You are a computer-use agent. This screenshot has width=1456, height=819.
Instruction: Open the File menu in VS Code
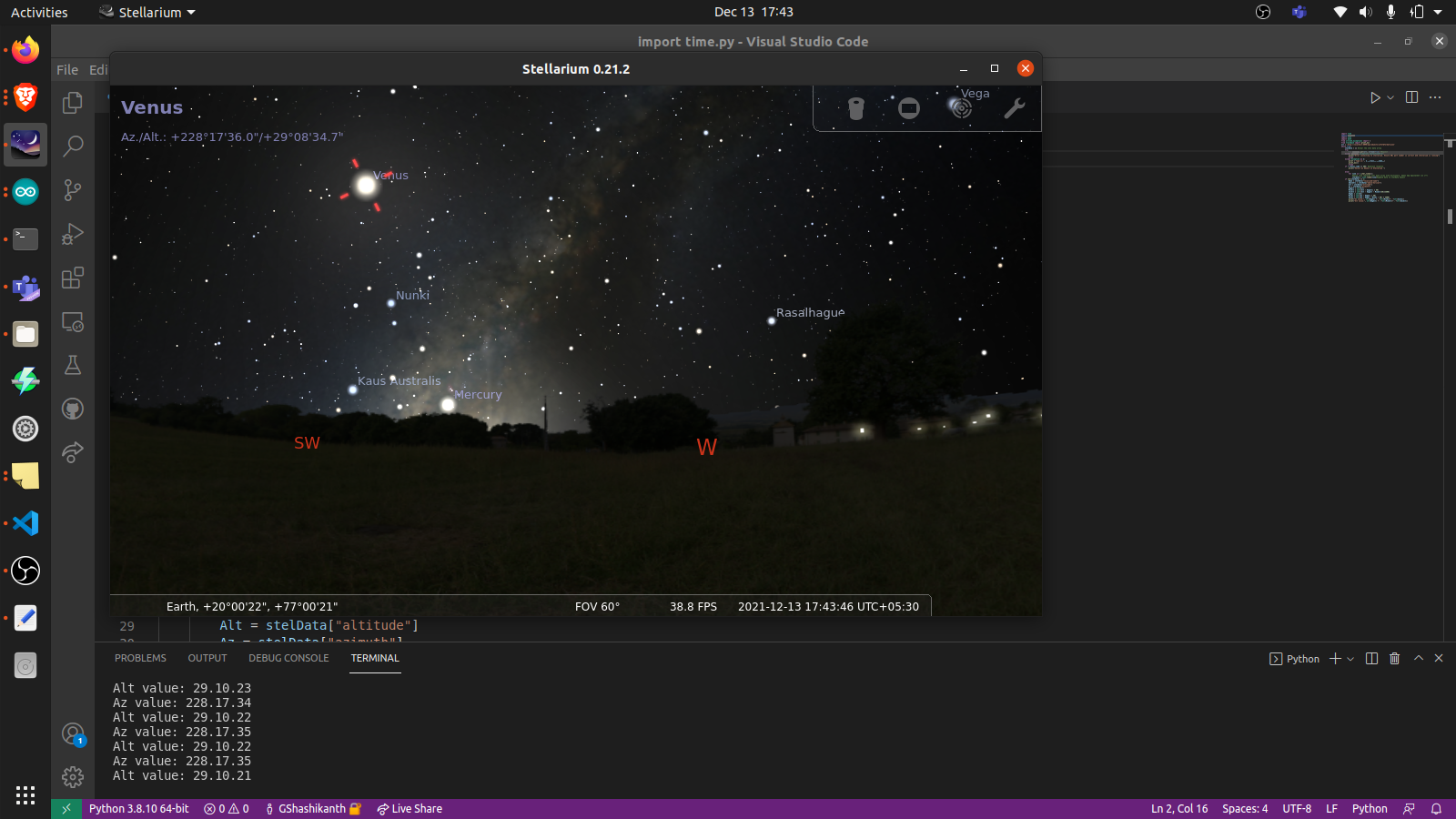pyautogui.click(x=66, y=69)
